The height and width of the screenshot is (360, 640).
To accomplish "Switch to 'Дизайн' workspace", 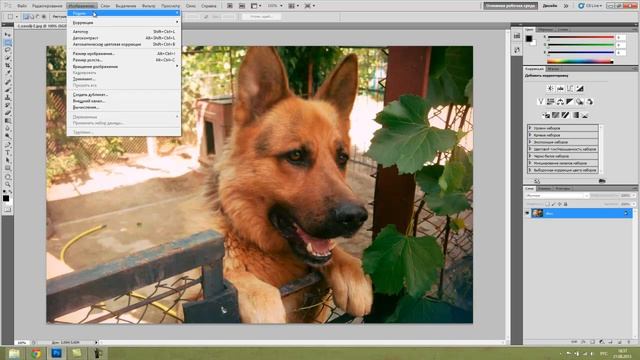I will pyautogui.click(x=550, y=6).
